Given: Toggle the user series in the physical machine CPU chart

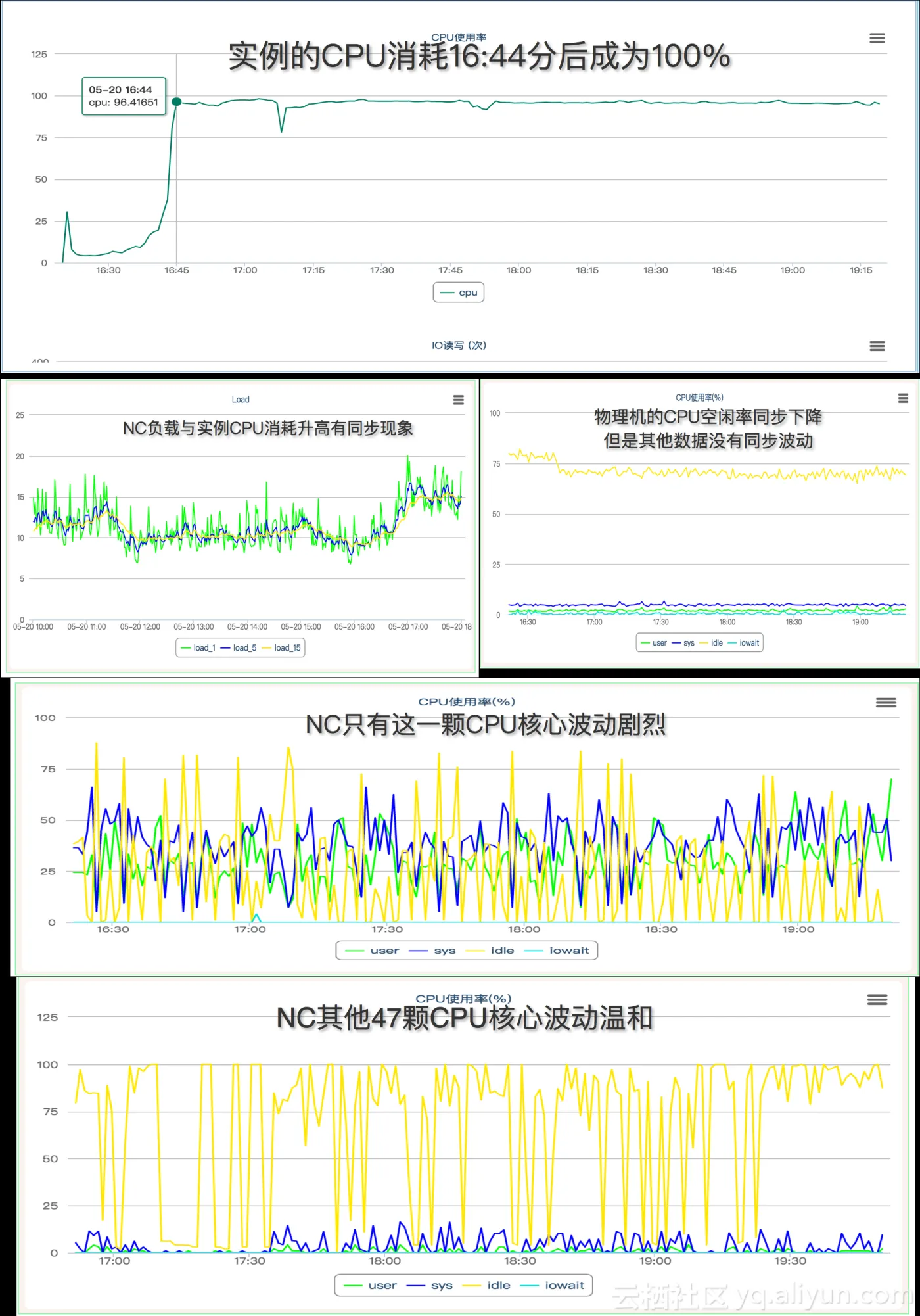Looking at the screenshot, I should click(x=654, y=643).
